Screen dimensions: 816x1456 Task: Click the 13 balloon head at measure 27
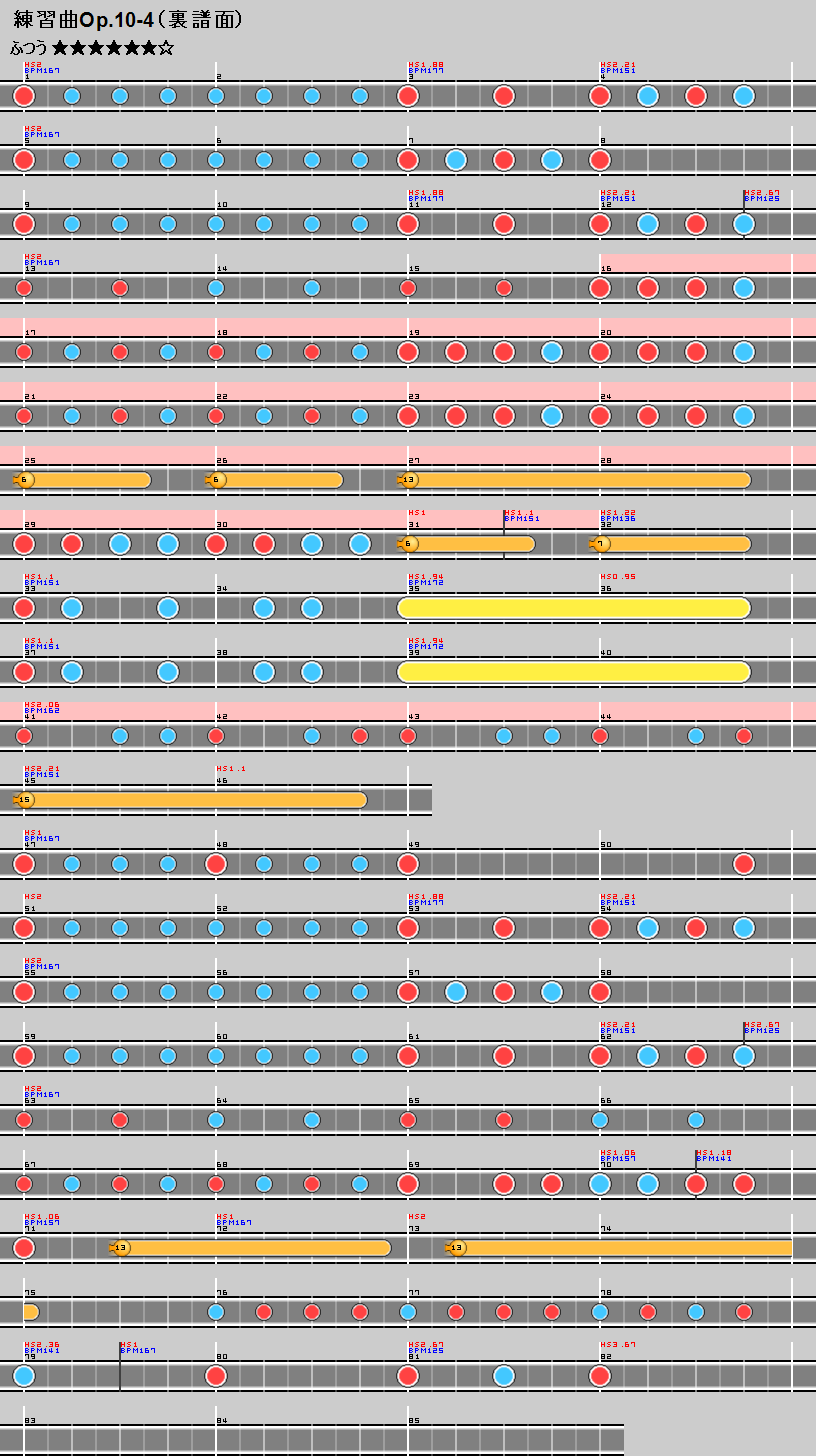[409, 480]
